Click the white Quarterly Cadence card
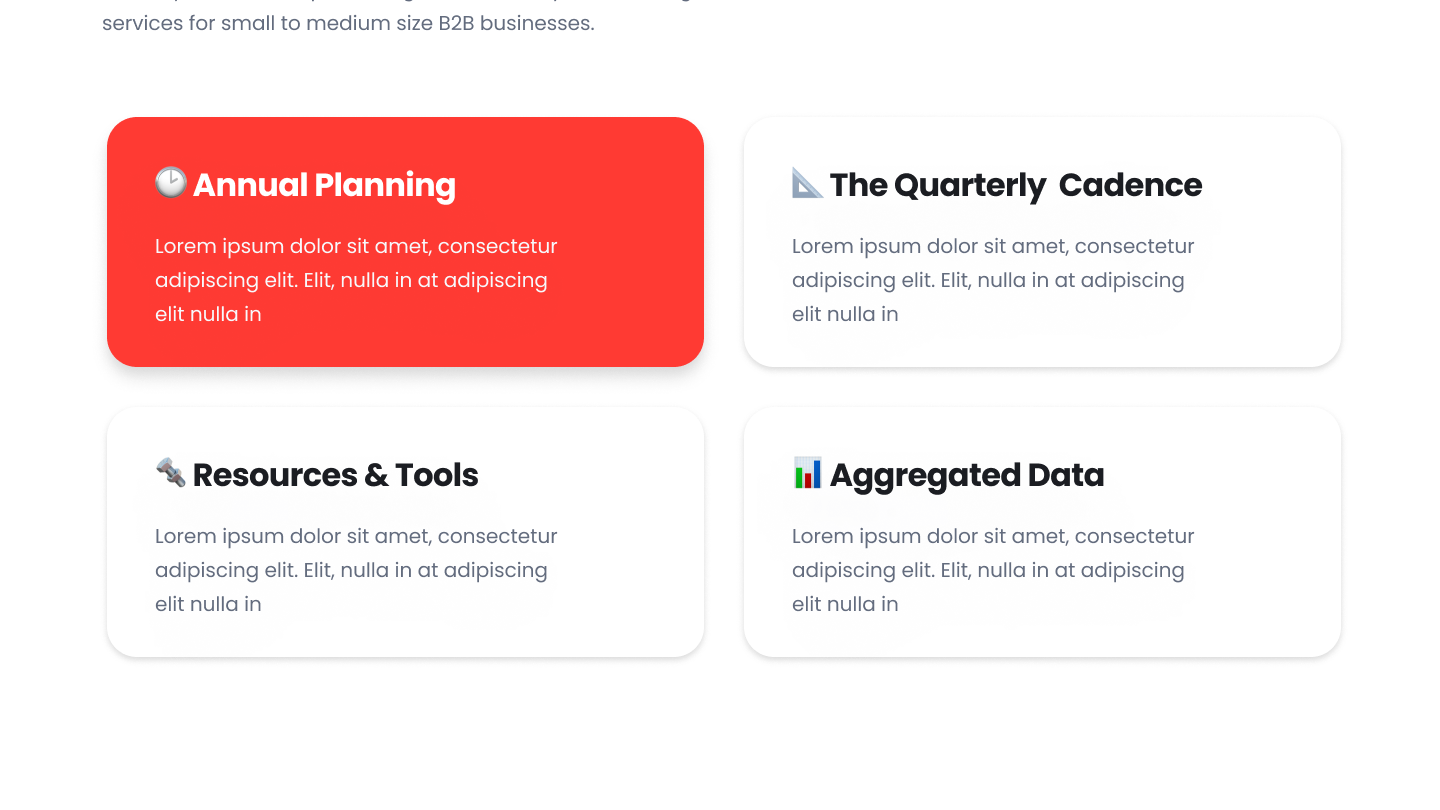 tap(1042, 242)
